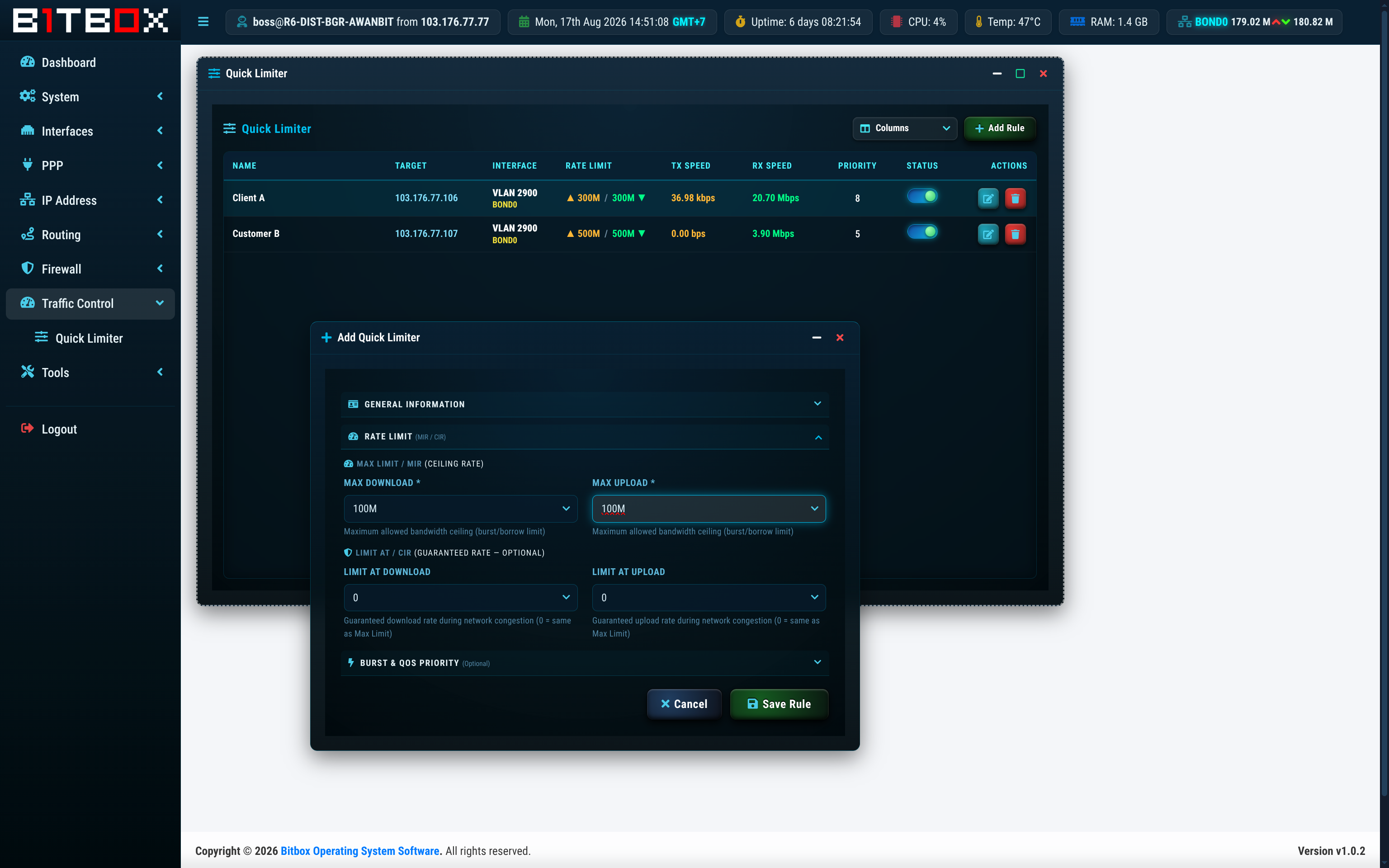
Task: Edit the Client A rule
Action: [988, 198]
